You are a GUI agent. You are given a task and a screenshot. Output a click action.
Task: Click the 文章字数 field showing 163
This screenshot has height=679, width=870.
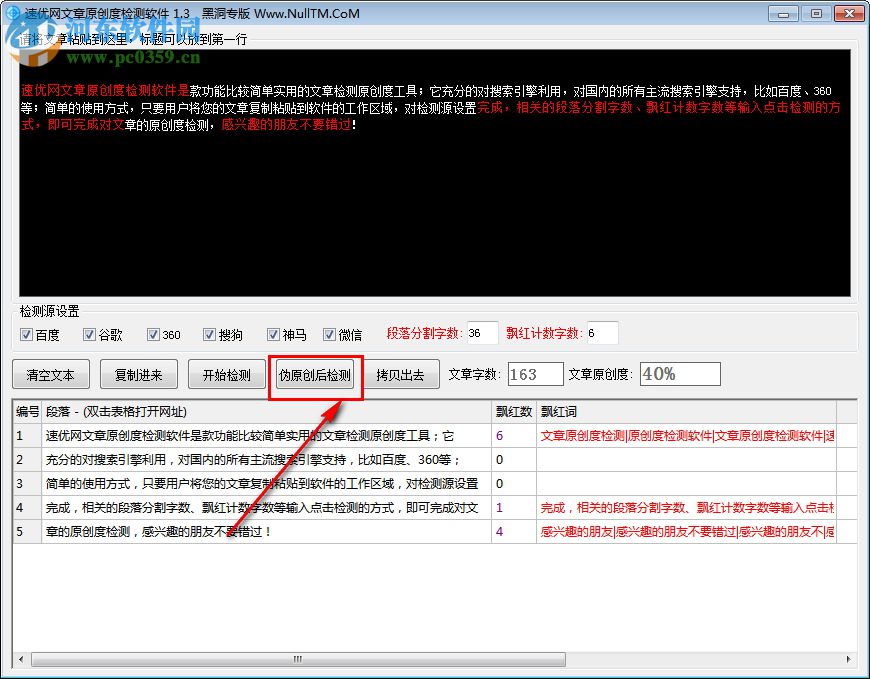coord(535,374)
